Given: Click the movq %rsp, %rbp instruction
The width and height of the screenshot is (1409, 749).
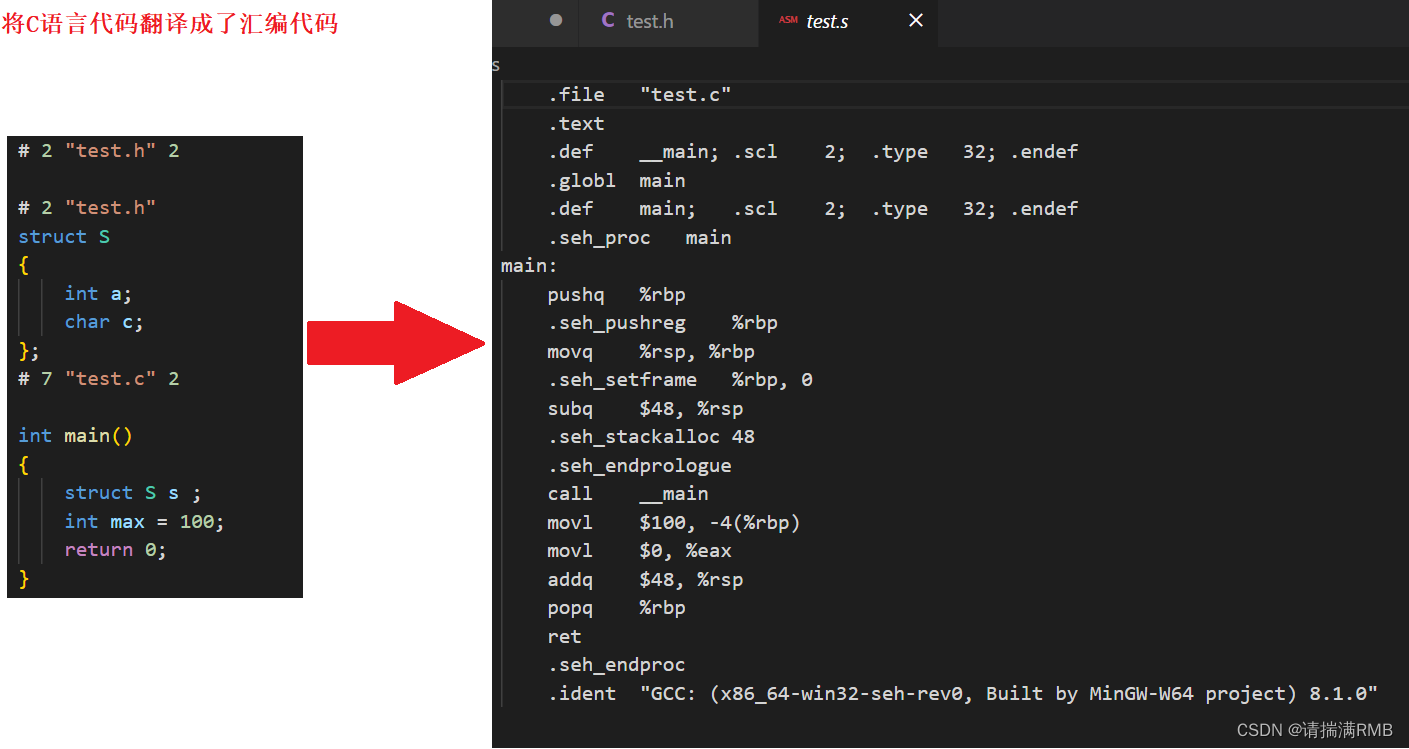Looking at the screenshot, I should click(x=651, y=352).
